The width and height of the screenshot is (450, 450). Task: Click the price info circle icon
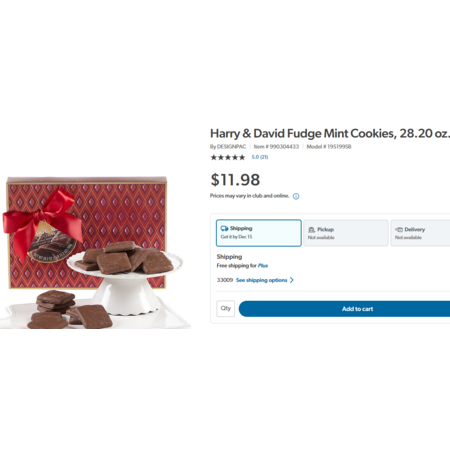pyautogui.click(x=296, y=196)
